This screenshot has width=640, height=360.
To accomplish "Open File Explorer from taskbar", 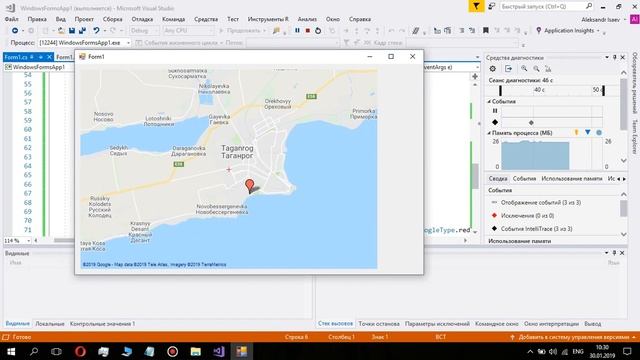I will pos(196,351).
